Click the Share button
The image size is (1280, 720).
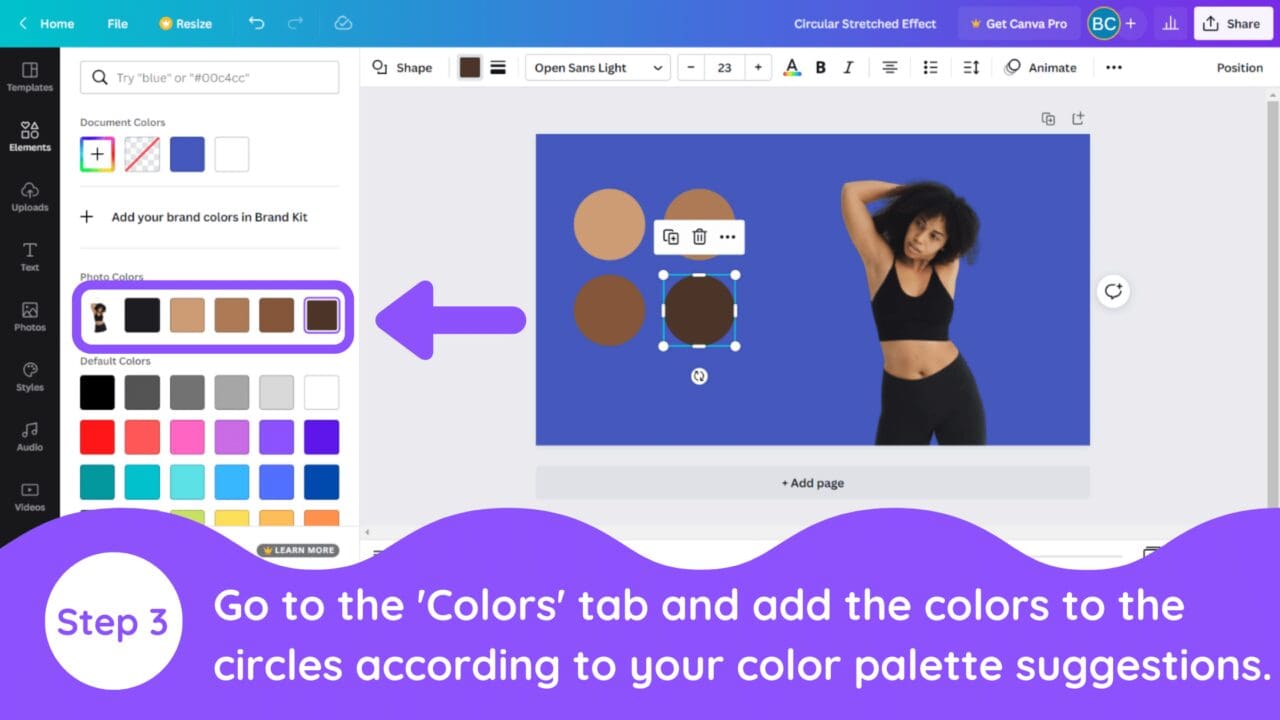(x=1232, y=23)
